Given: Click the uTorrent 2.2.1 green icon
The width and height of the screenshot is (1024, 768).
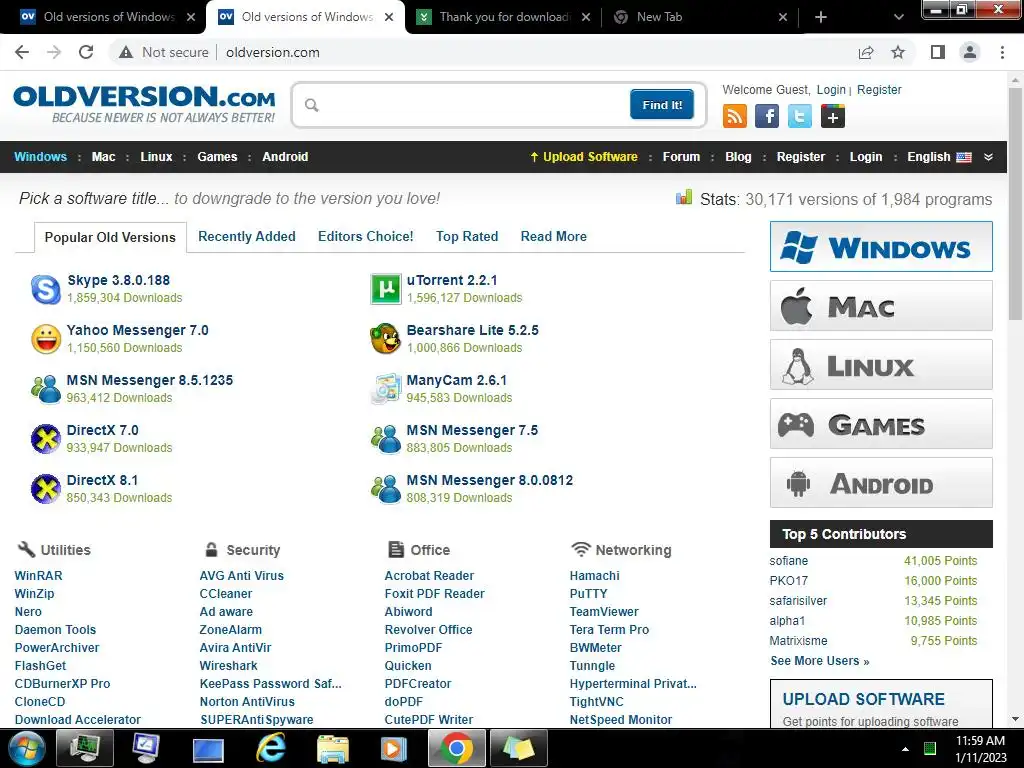Looking at the screenshot, I should [386, 289].
